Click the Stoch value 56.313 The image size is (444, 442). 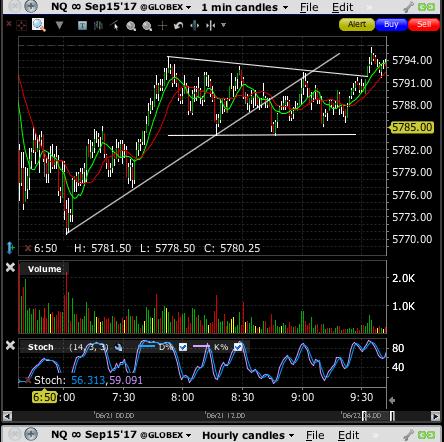(88, 380)
